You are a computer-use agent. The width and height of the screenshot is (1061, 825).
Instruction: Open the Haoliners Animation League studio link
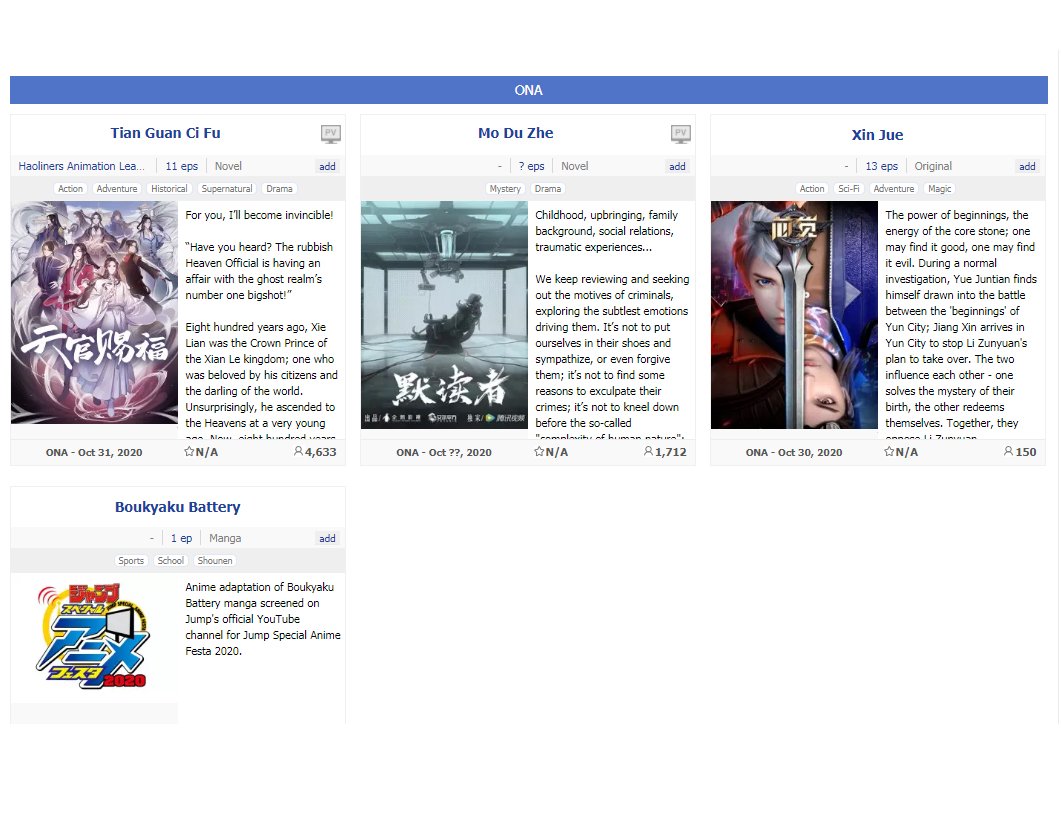tap(81, 166)
